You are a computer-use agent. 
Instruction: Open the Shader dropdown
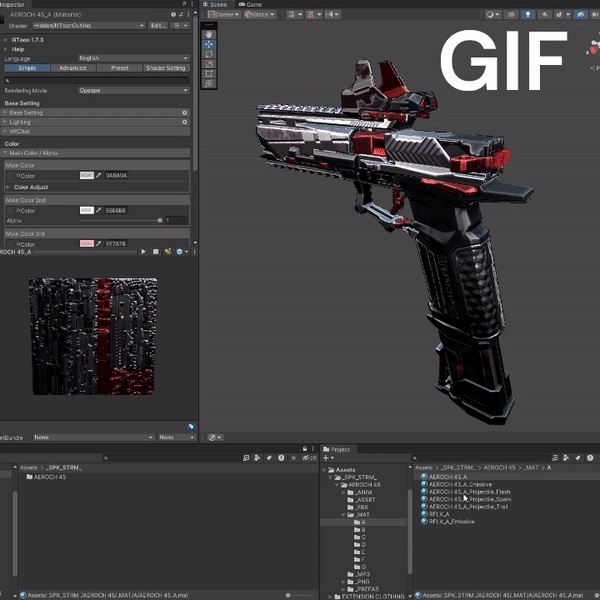click(89, 25)
